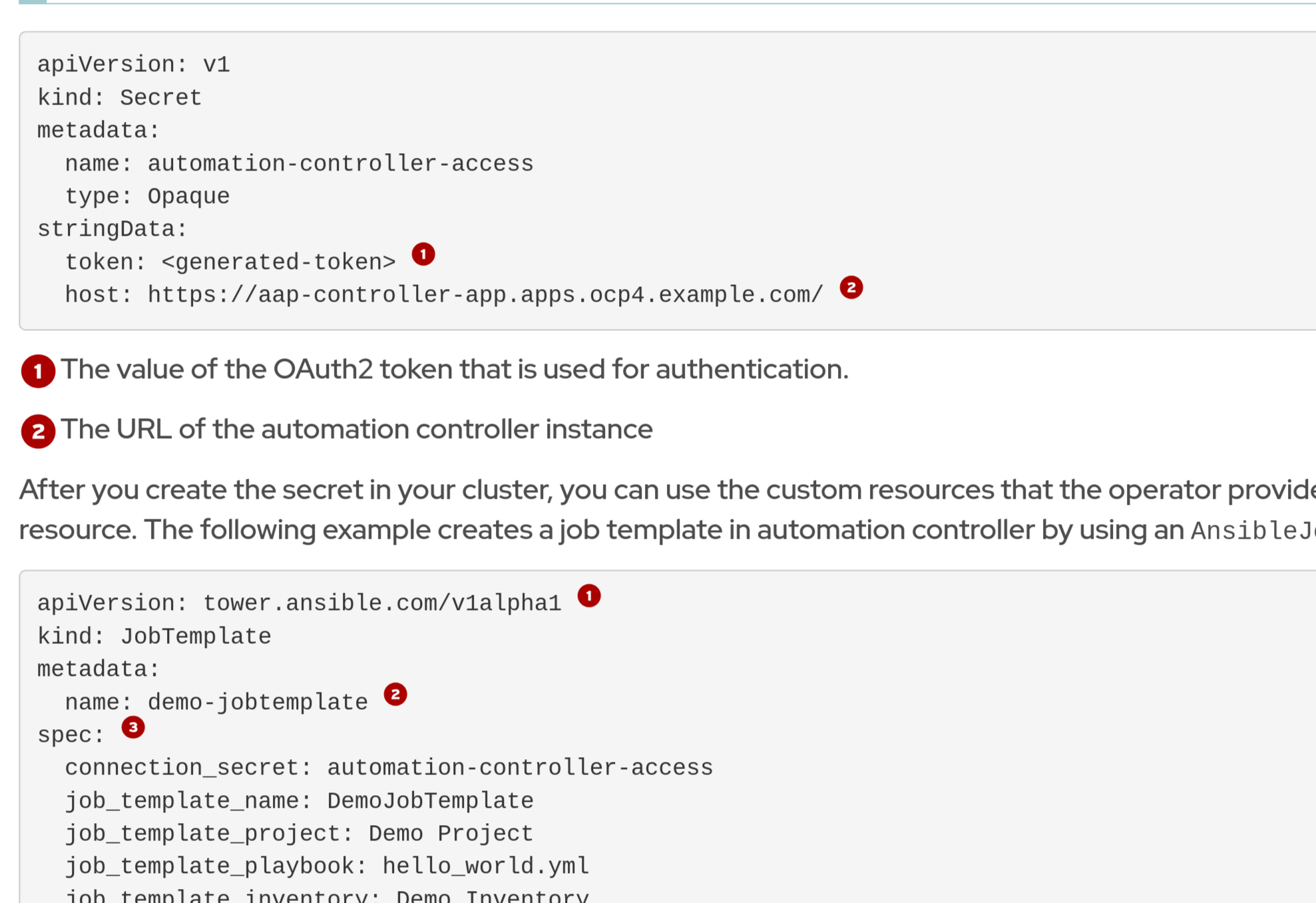The image size is (1316, 903).
Task: Click callout 3 beside the spec key
Action: click(132, 727)
